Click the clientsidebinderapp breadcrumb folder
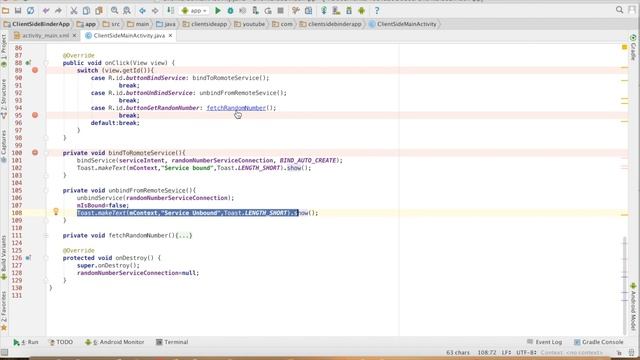 point(331,24)
